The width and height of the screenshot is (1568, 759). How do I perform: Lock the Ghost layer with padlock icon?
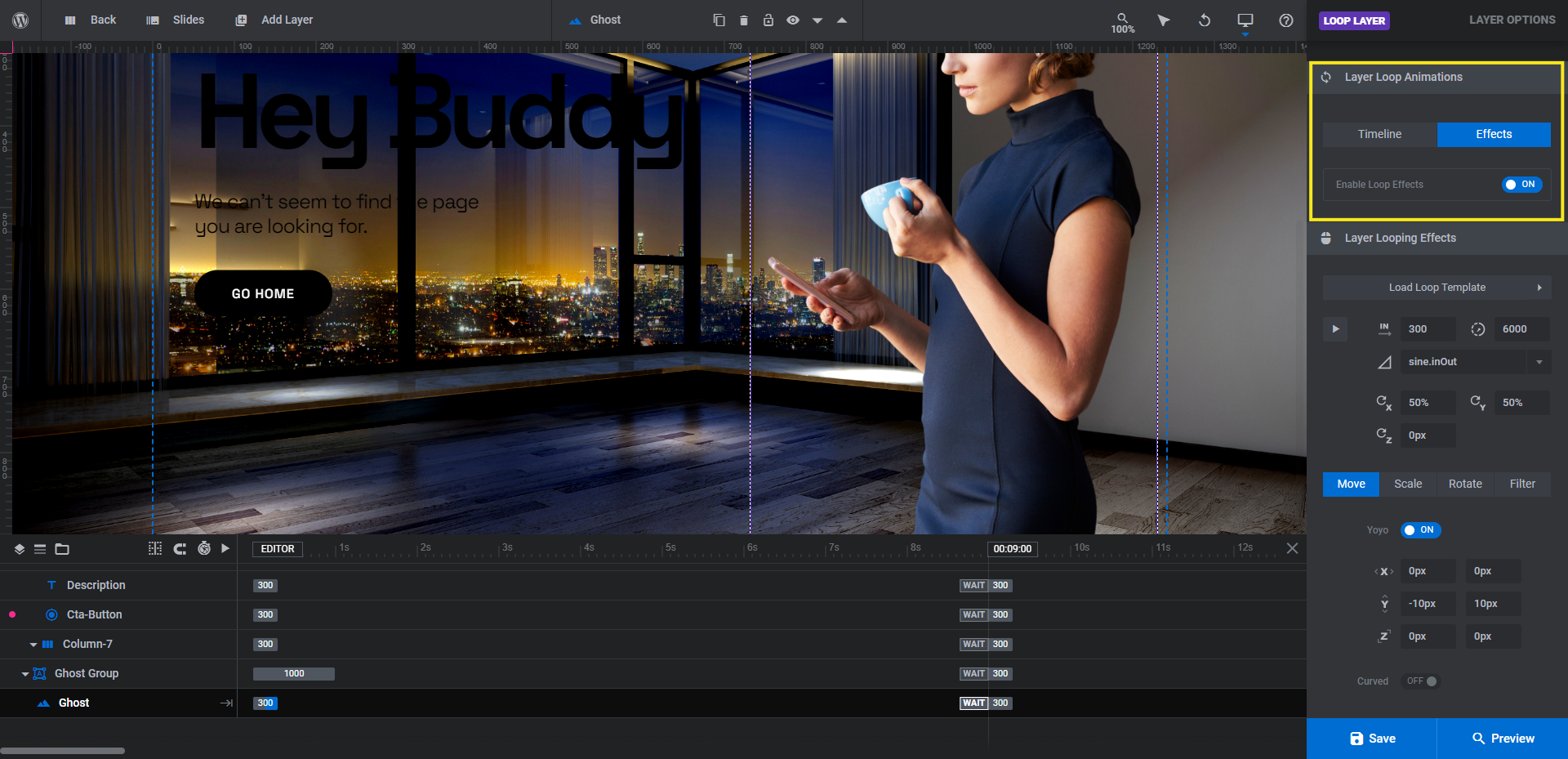768,20
